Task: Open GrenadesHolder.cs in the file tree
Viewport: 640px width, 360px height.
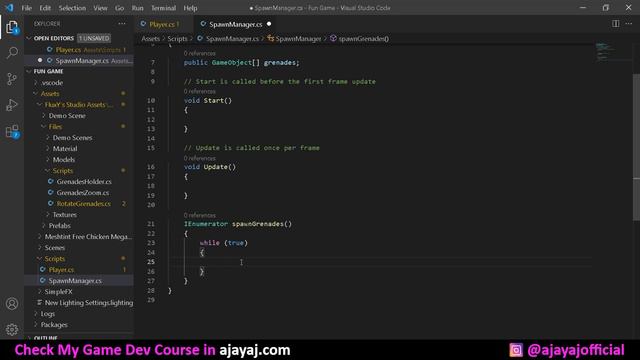Action: click(x=84, y=181)
